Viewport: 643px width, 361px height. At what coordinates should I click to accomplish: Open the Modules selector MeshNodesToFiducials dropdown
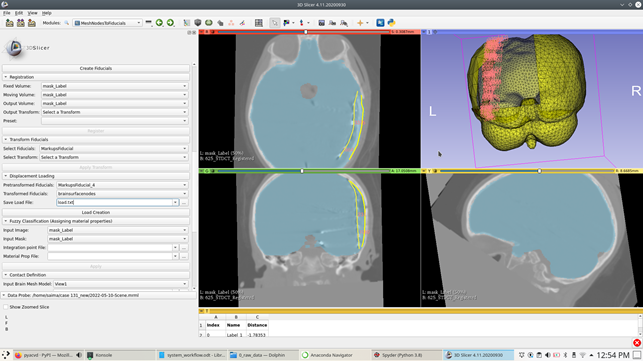click(107, 23)
